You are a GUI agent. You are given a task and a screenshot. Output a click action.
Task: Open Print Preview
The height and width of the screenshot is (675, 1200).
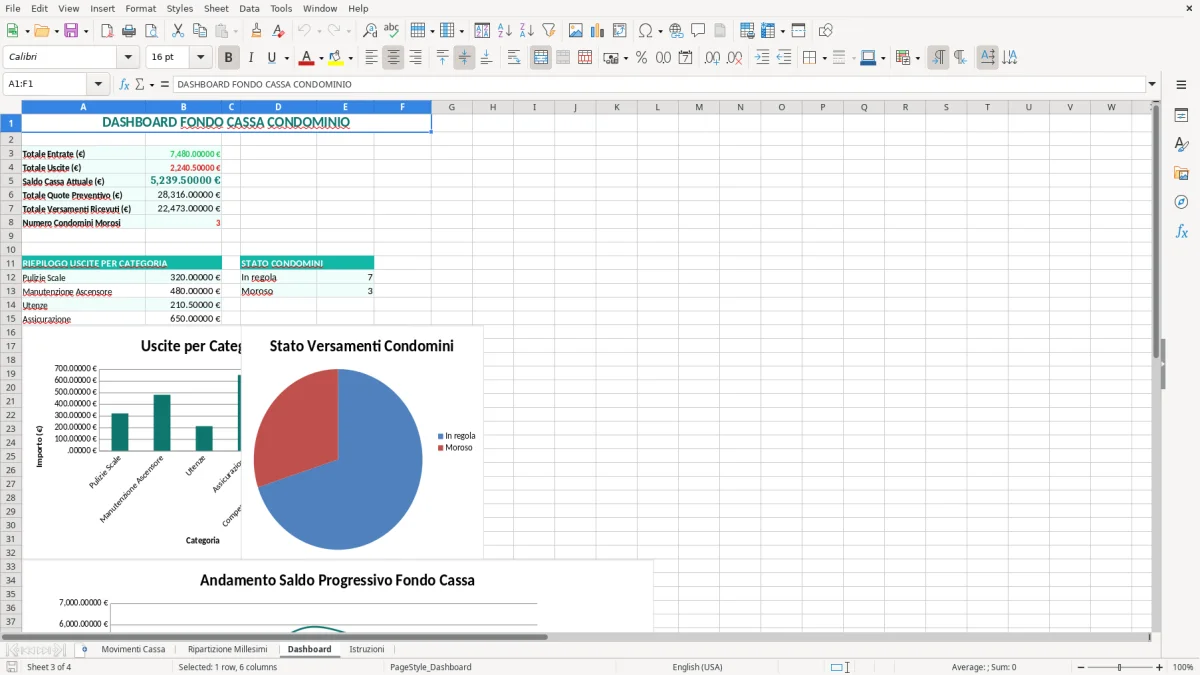coord(149,31)
